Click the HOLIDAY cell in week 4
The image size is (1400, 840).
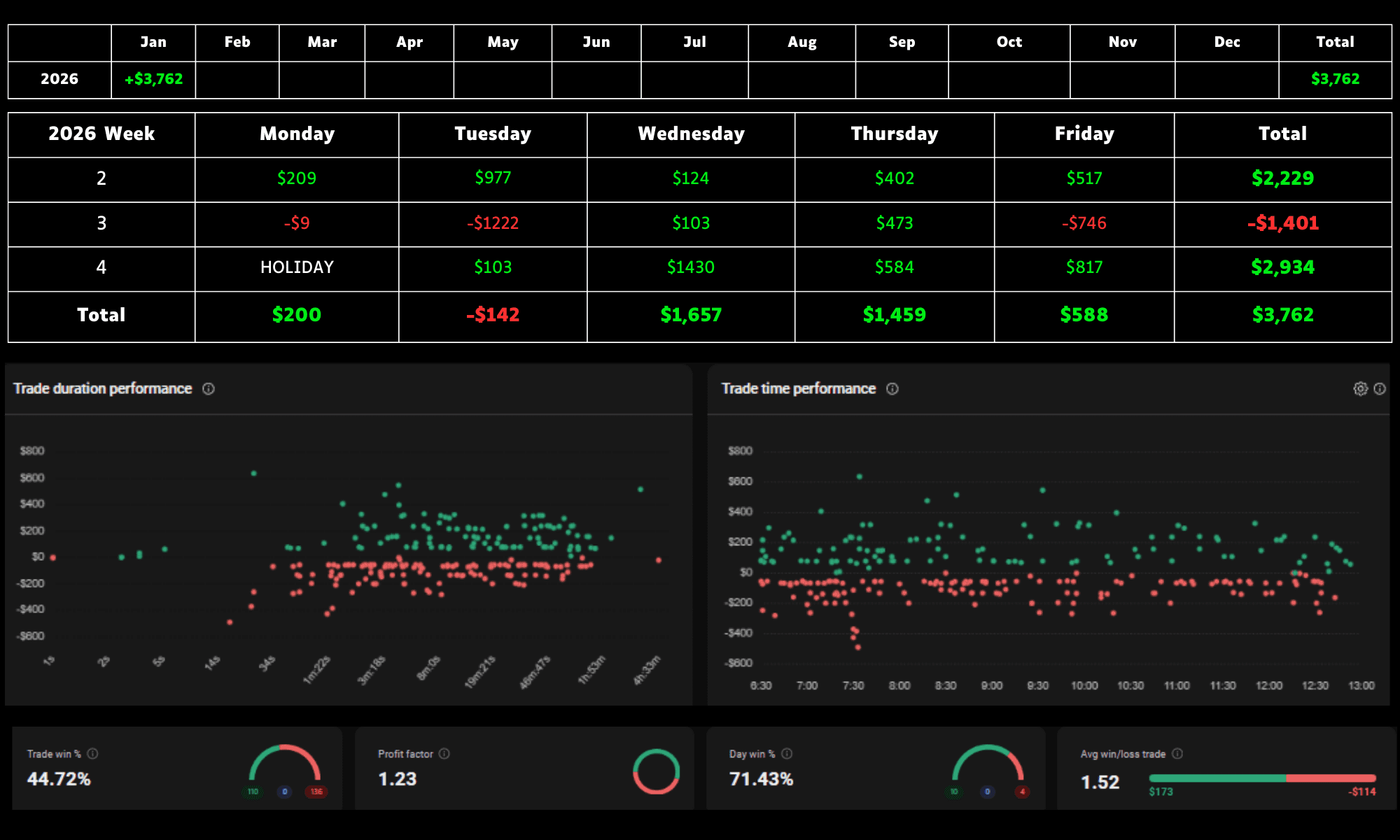point(297,267)
